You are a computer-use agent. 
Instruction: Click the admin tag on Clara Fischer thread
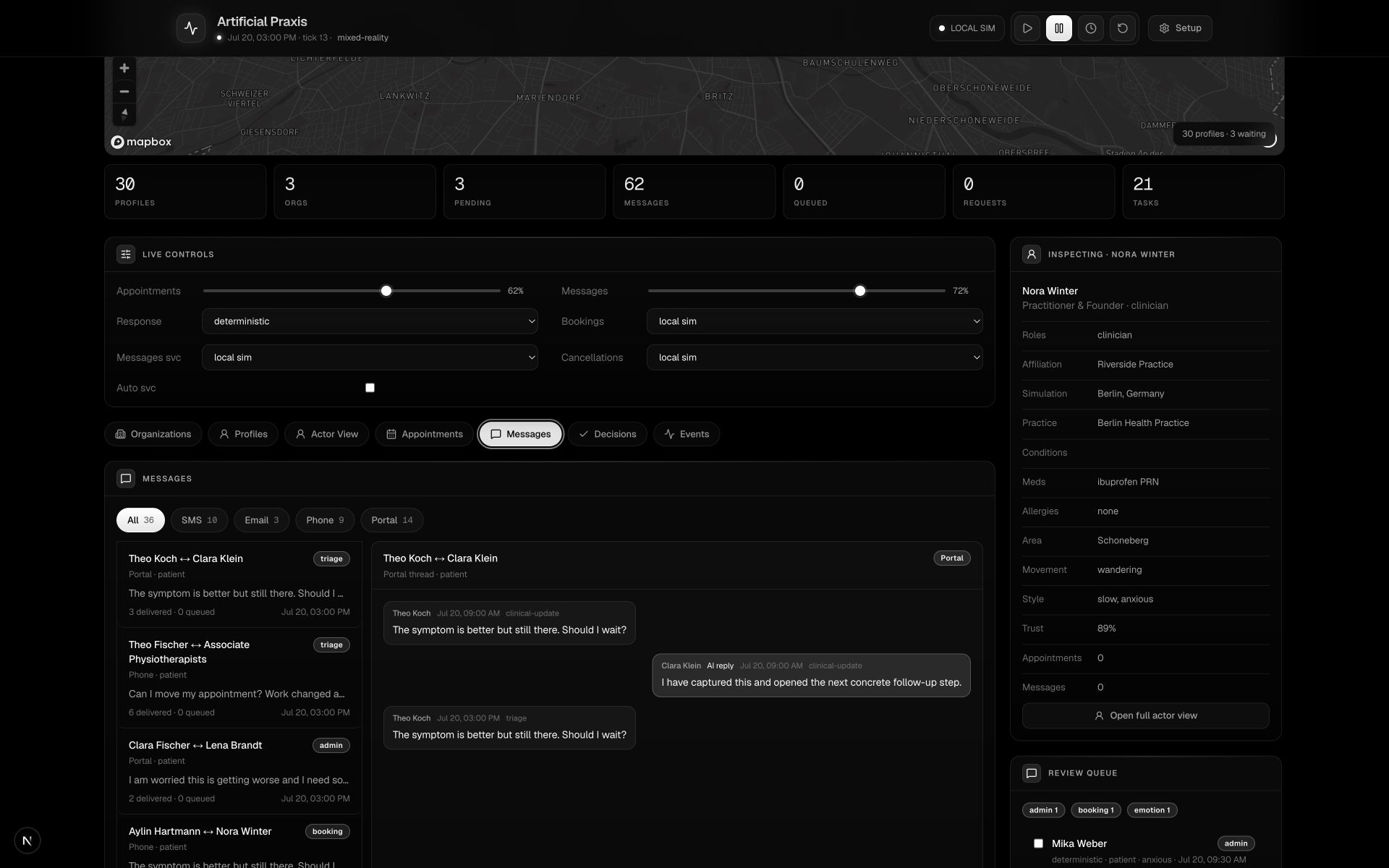click(x=331, y=745)
